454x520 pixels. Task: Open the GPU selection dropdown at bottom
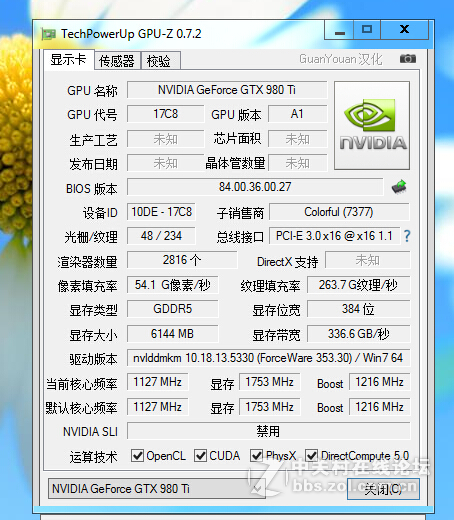(157, 489)
